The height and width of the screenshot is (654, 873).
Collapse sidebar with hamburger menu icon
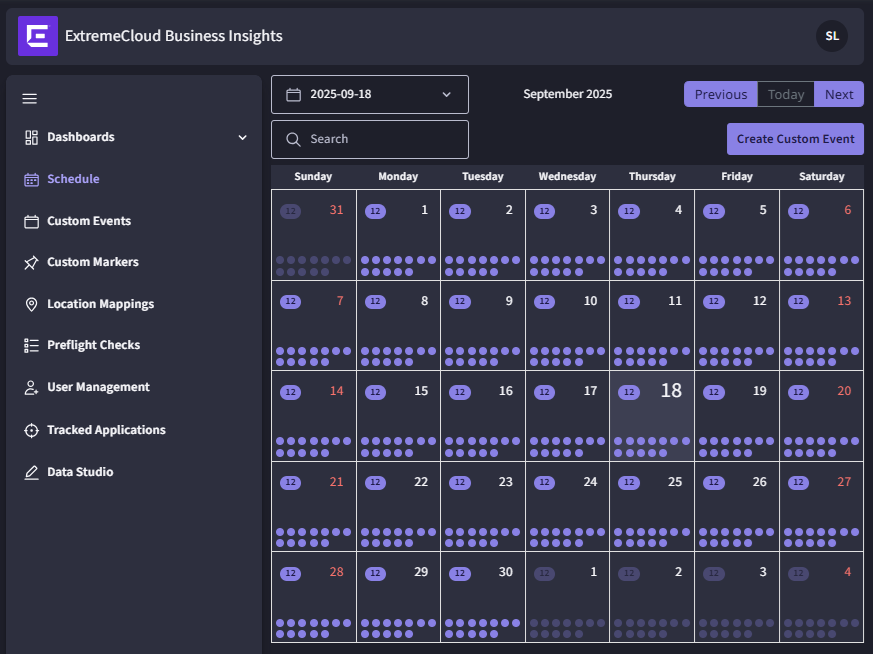tap(30, 98)
